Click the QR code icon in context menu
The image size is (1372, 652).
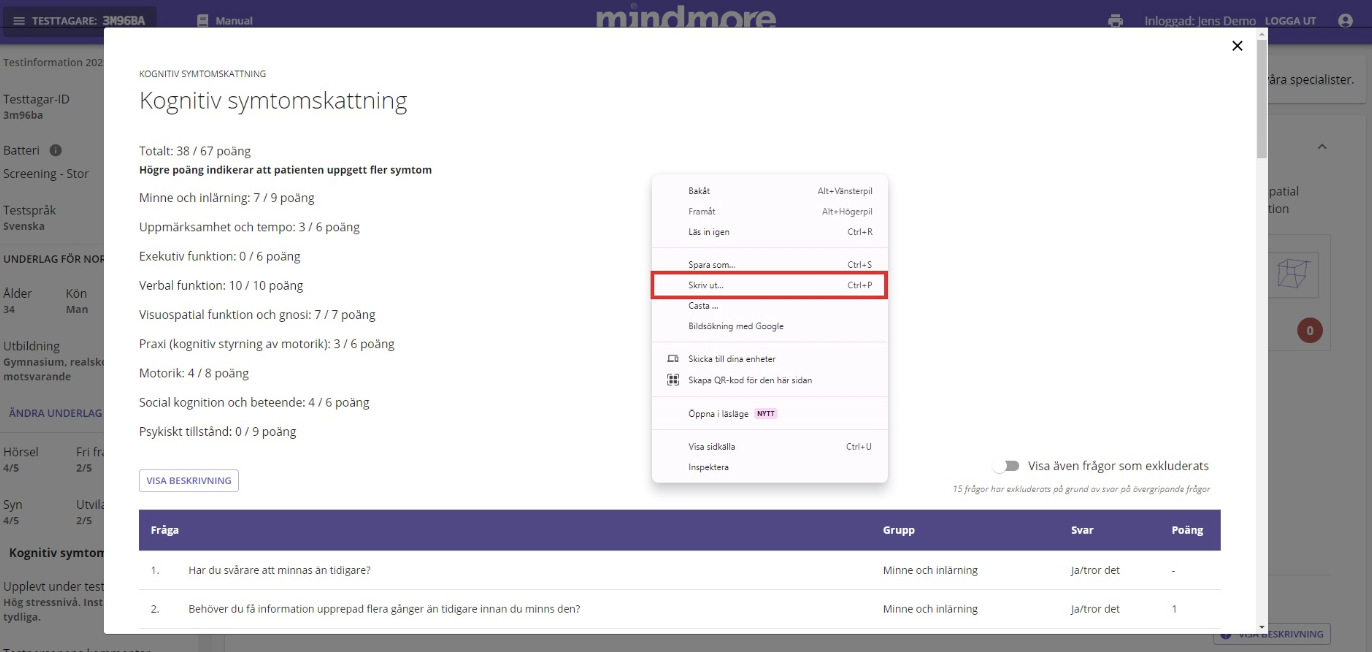tap(673, 380)
